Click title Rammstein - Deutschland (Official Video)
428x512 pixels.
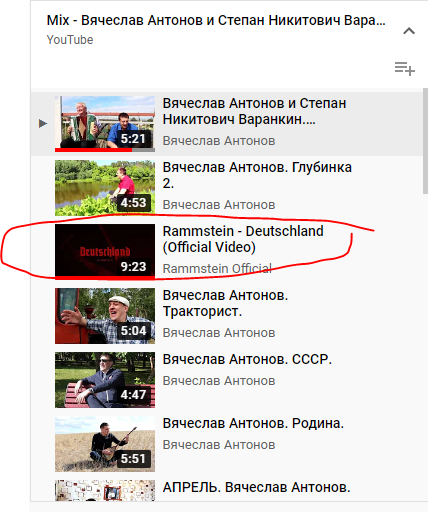[x=243, y=239]
